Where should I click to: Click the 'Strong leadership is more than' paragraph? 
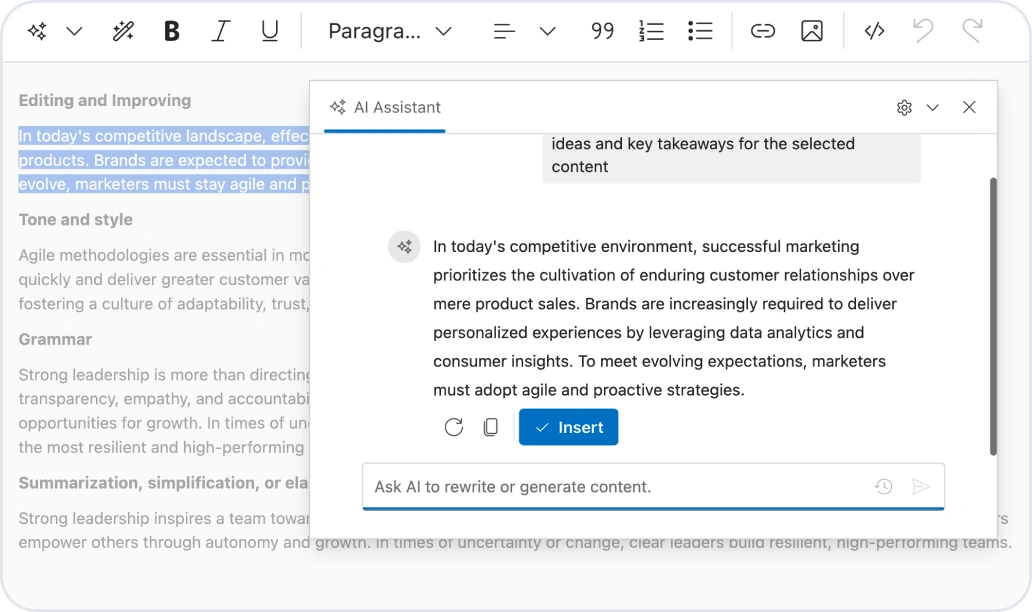click(163, 411)
